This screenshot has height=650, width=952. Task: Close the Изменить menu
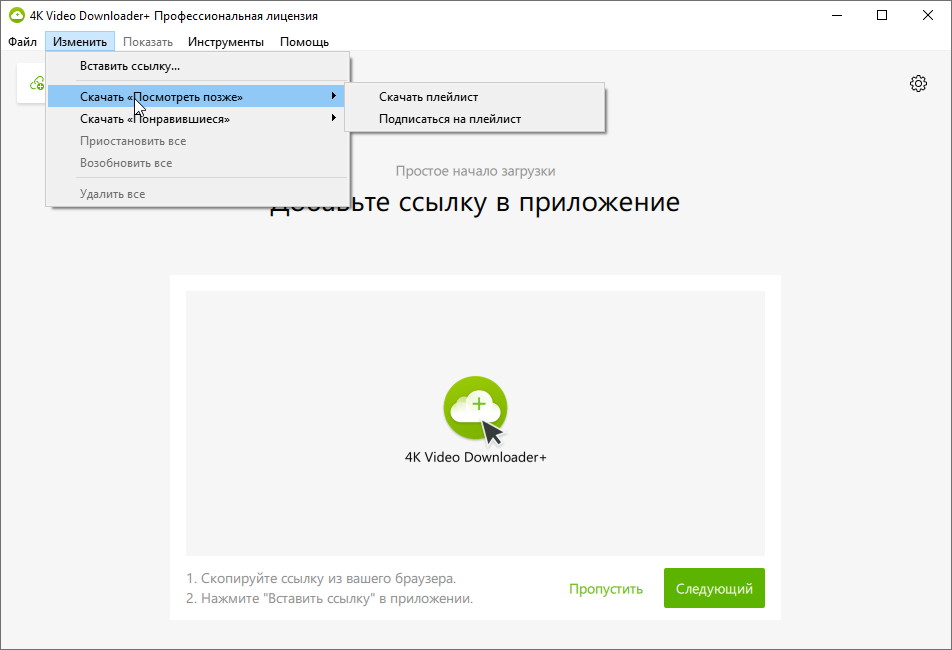coord(80,42)
